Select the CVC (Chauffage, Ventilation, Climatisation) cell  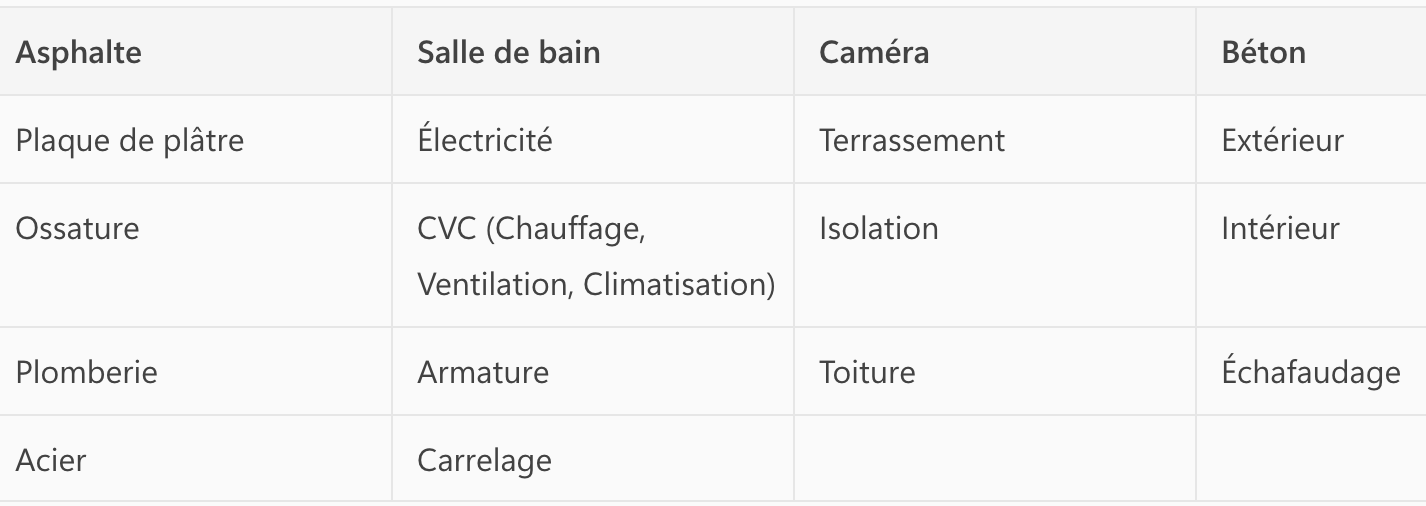596,256
